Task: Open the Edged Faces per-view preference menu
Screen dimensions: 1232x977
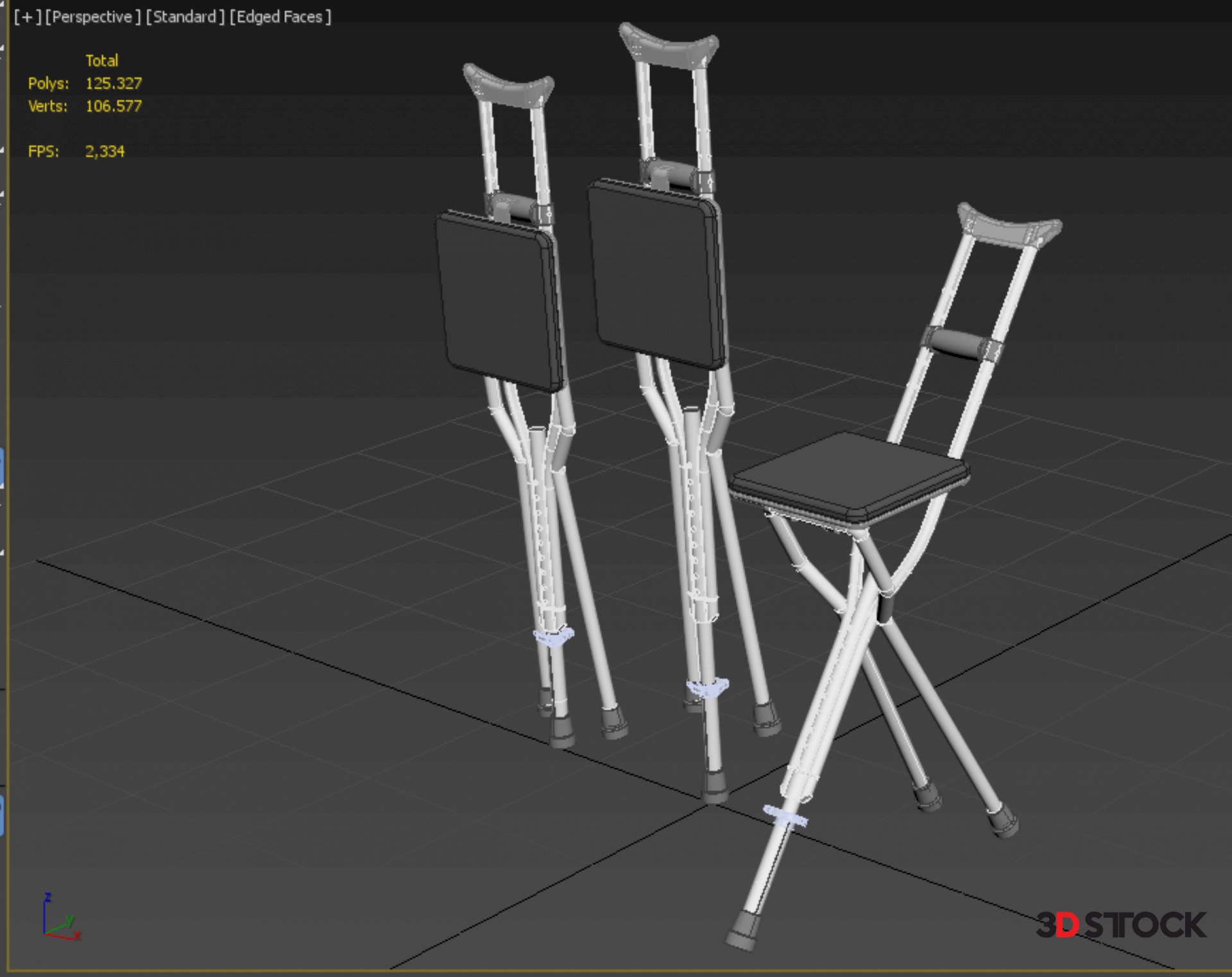Action: coord(280,17)
